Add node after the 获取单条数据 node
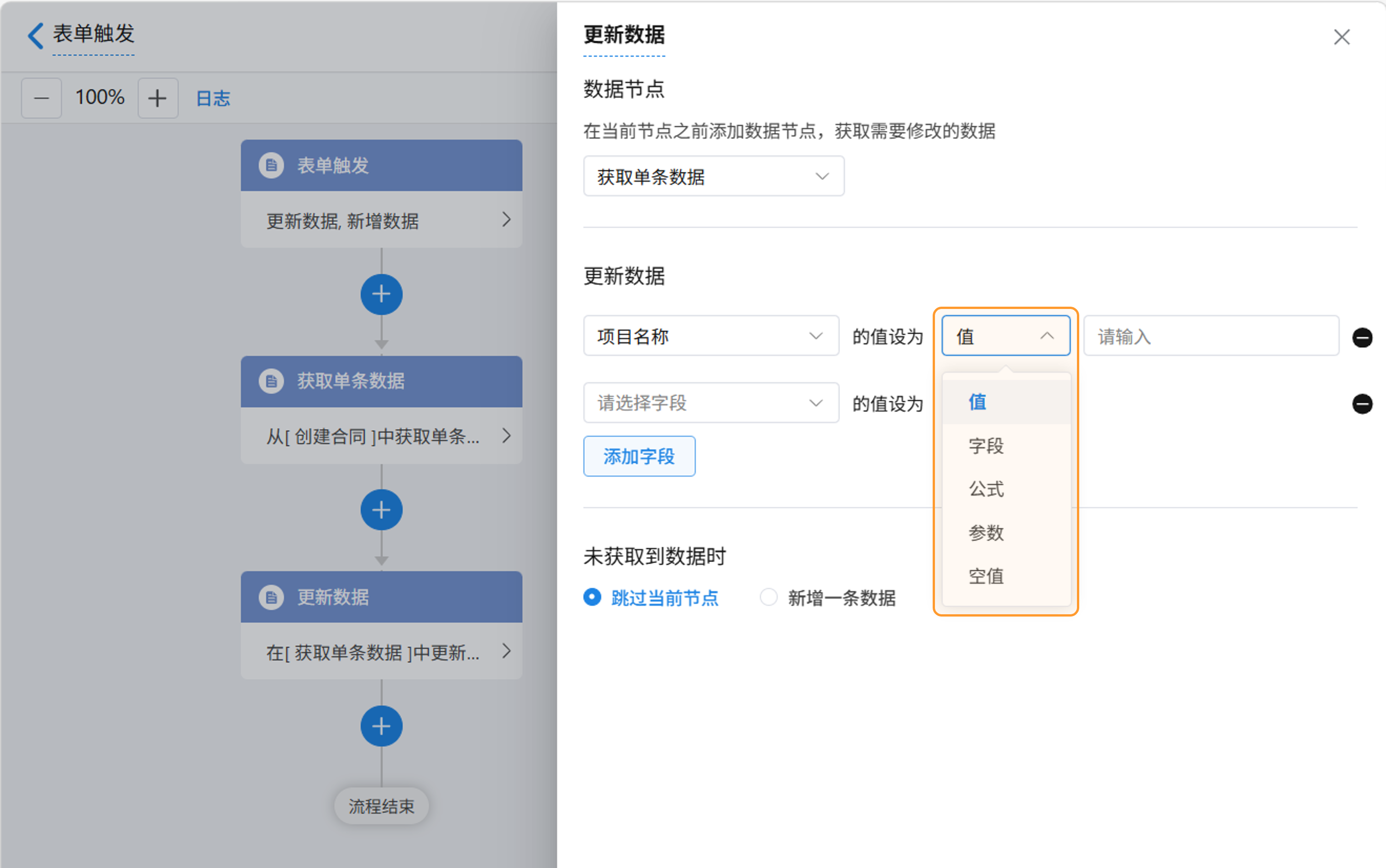This screenshot has width=1386, height=868. tap(381, 510)
